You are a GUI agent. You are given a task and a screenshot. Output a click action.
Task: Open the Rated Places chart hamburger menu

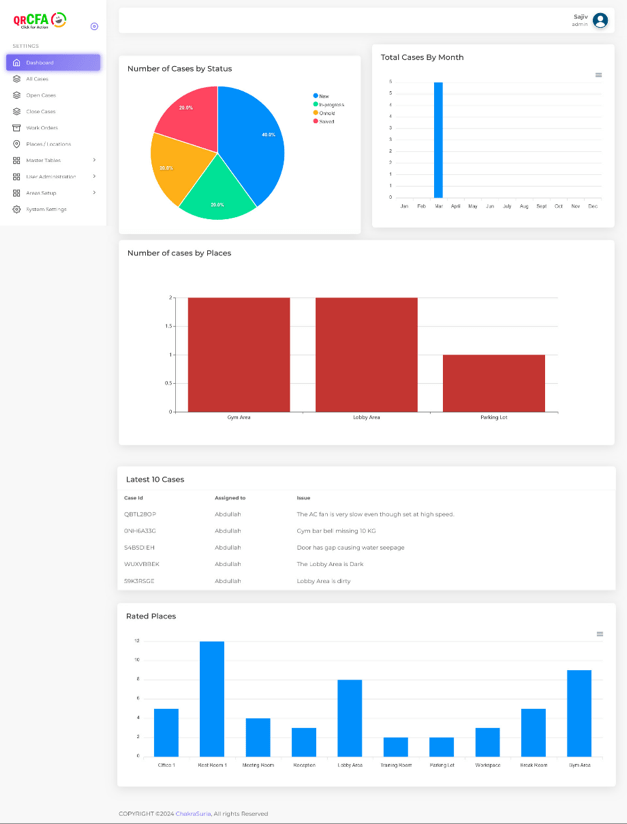[600, 634]
